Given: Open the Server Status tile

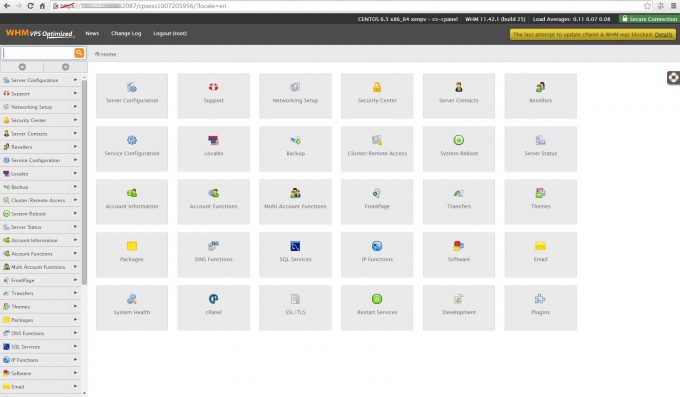Looking at the screenshot, I should (540, 149).
